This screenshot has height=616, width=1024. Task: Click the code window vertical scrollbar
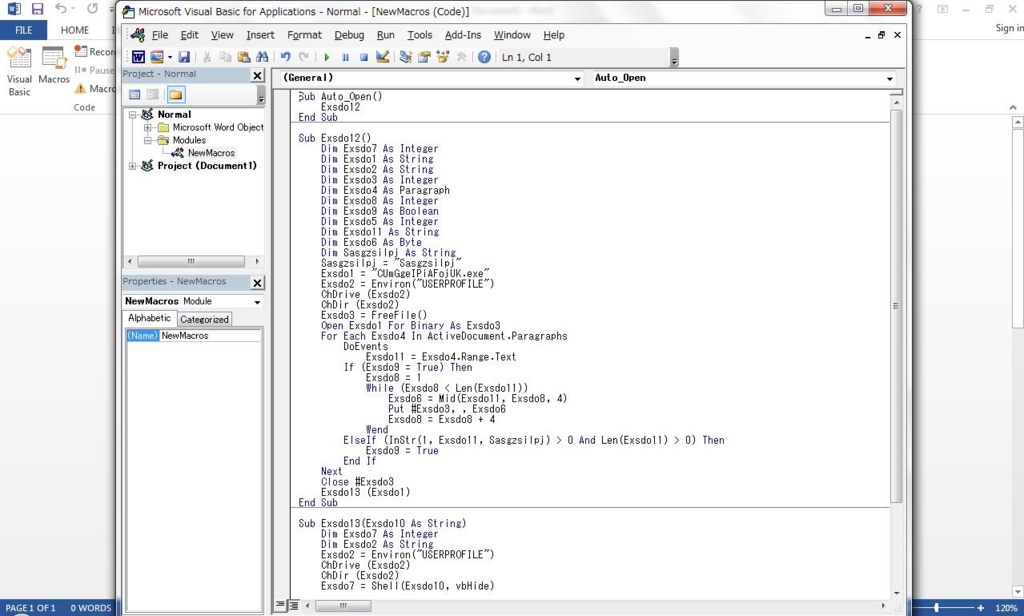(x=896, y=306)
